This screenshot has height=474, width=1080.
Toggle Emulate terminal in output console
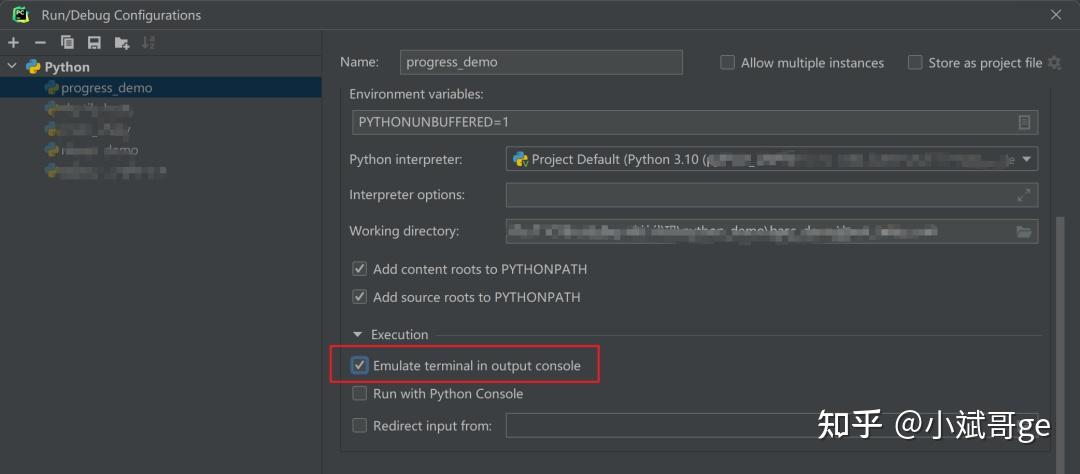tap(360, 365)
